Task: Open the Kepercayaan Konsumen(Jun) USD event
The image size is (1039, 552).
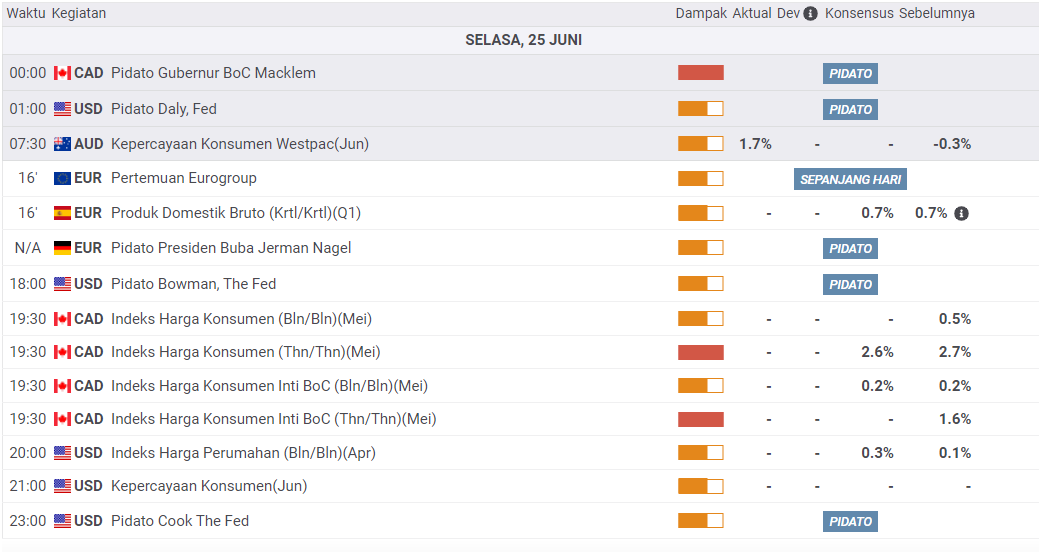Action: 209,486
